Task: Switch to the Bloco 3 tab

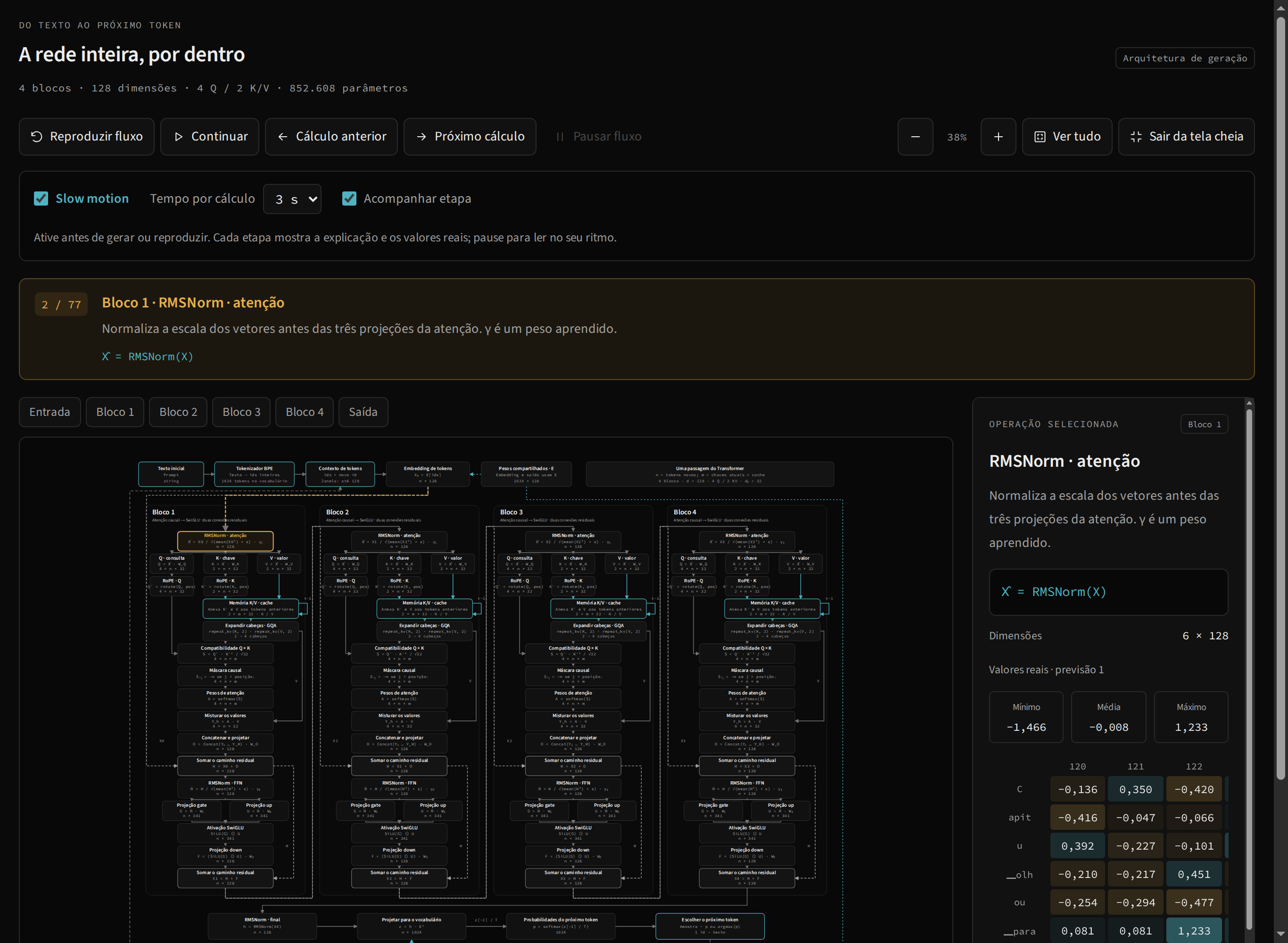Action: 241,412
